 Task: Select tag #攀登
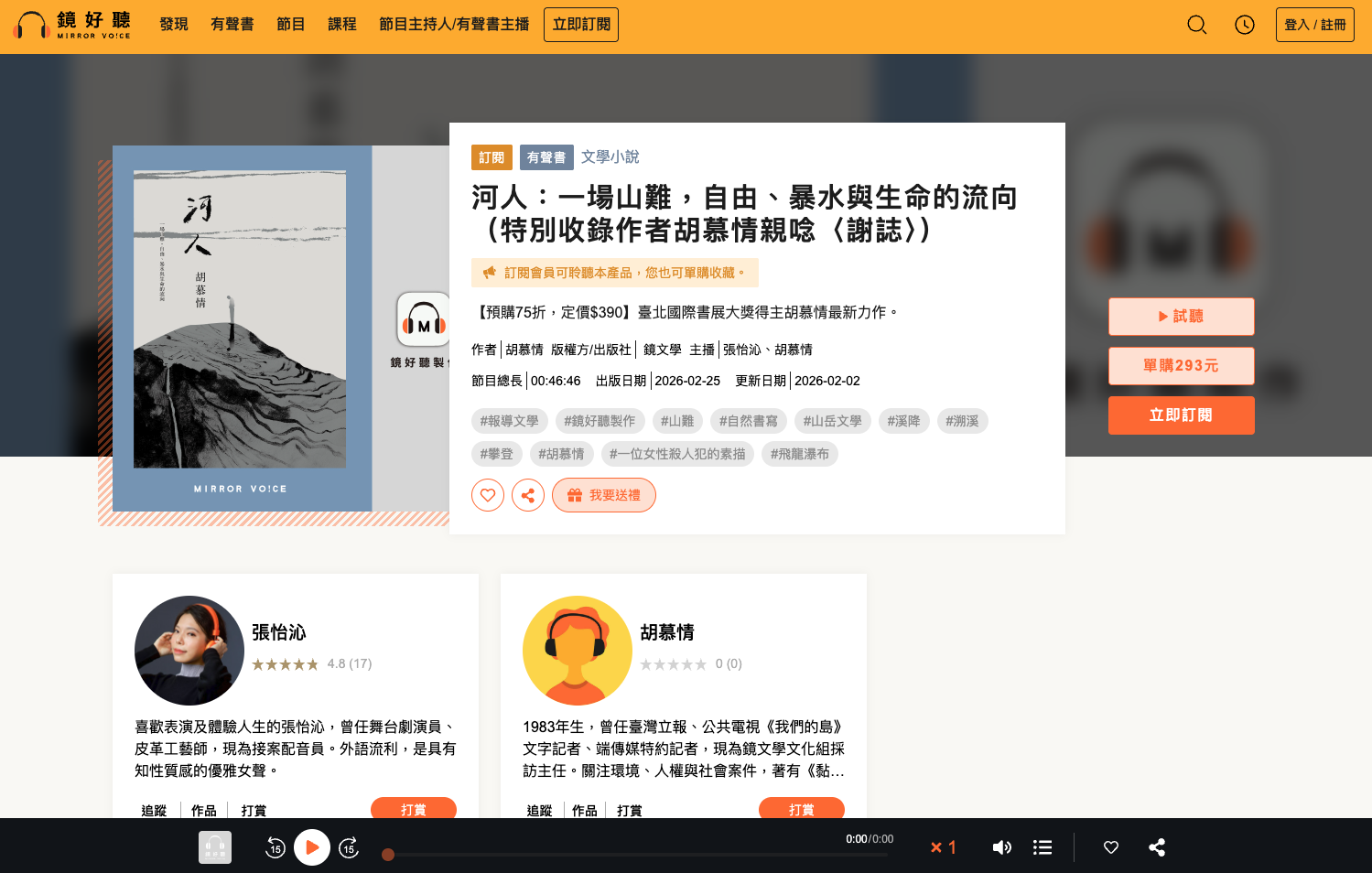[x=497, y=454]
